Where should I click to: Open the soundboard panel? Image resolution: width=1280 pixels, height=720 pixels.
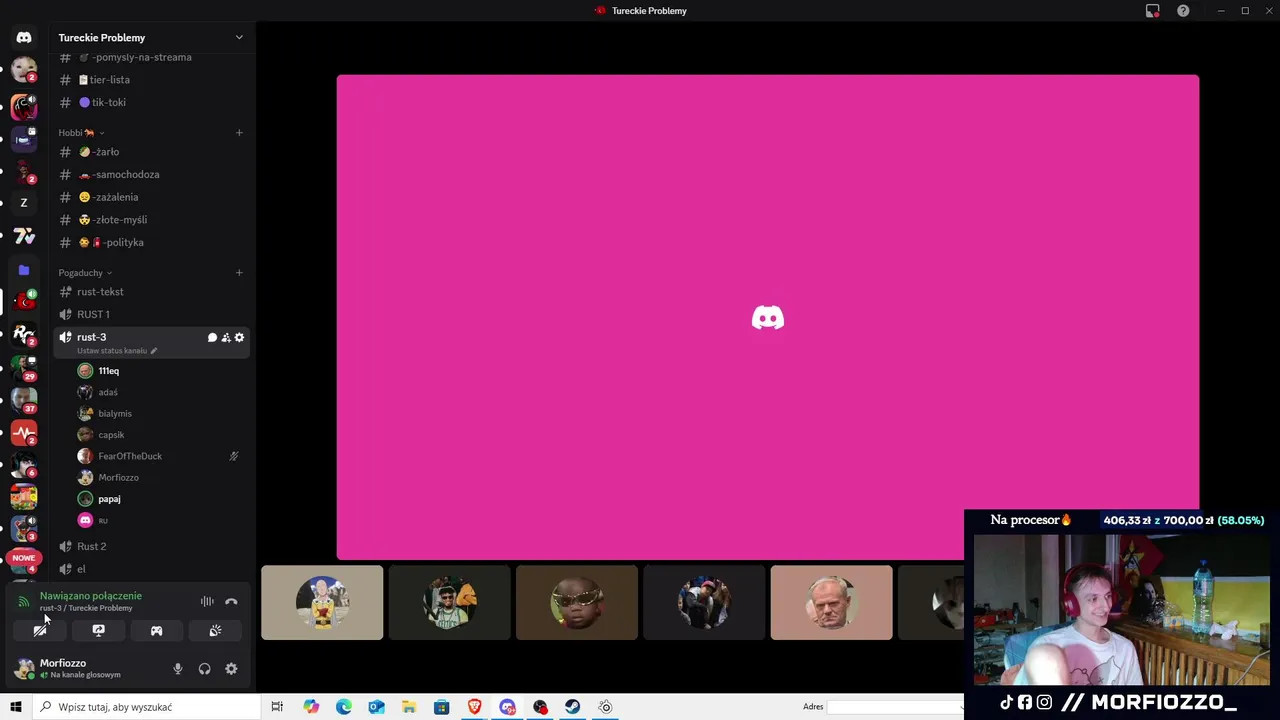215,631
